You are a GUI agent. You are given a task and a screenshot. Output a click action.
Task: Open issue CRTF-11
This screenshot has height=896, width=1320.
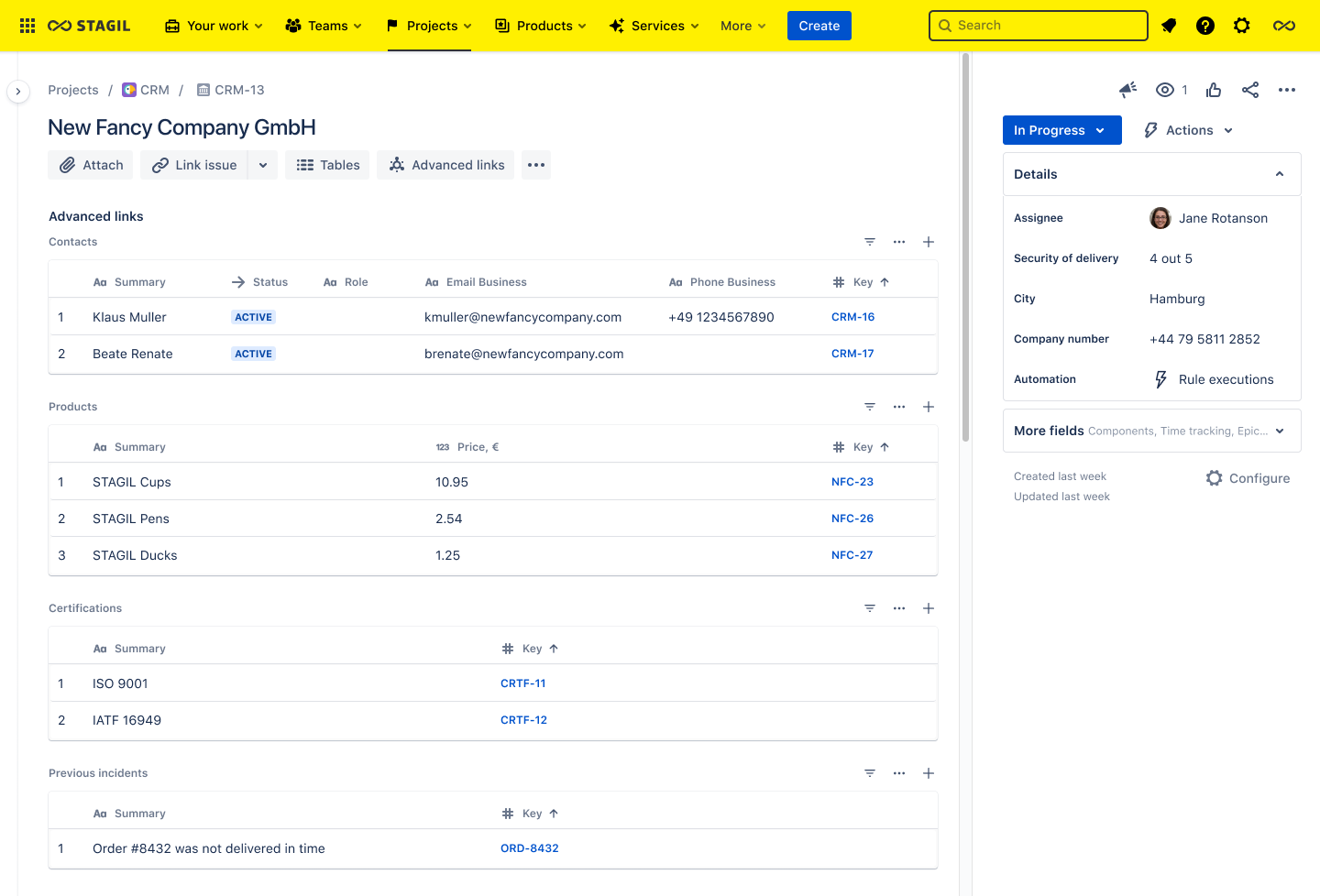[523, 683]
